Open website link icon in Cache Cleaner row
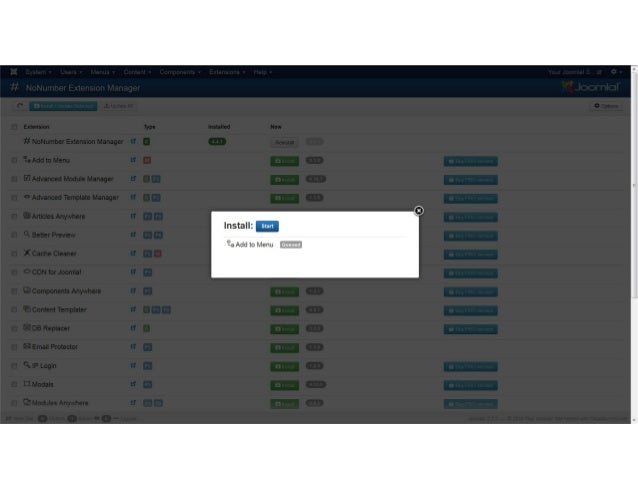This screenshot has width=638, height=479. (x=133, y=254)
